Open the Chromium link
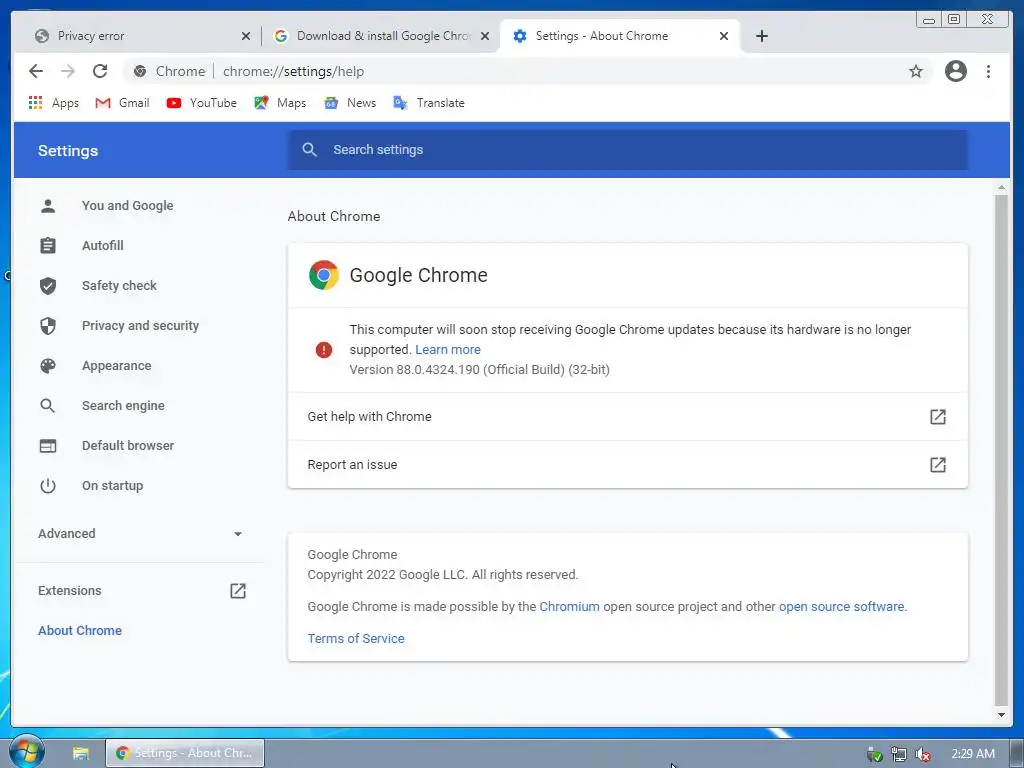This screenshot has height=768, width=1024. pyautogui.click(x=569, y=606)
